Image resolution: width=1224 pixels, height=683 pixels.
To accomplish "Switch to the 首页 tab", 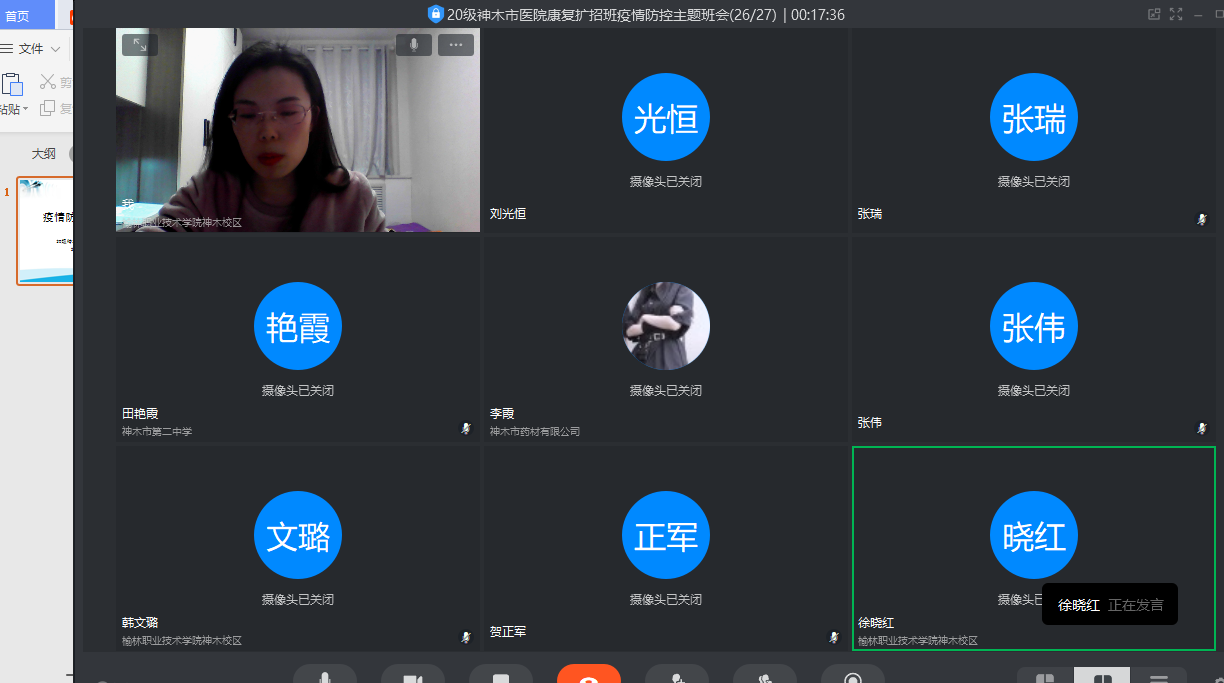I will (18, 15).
